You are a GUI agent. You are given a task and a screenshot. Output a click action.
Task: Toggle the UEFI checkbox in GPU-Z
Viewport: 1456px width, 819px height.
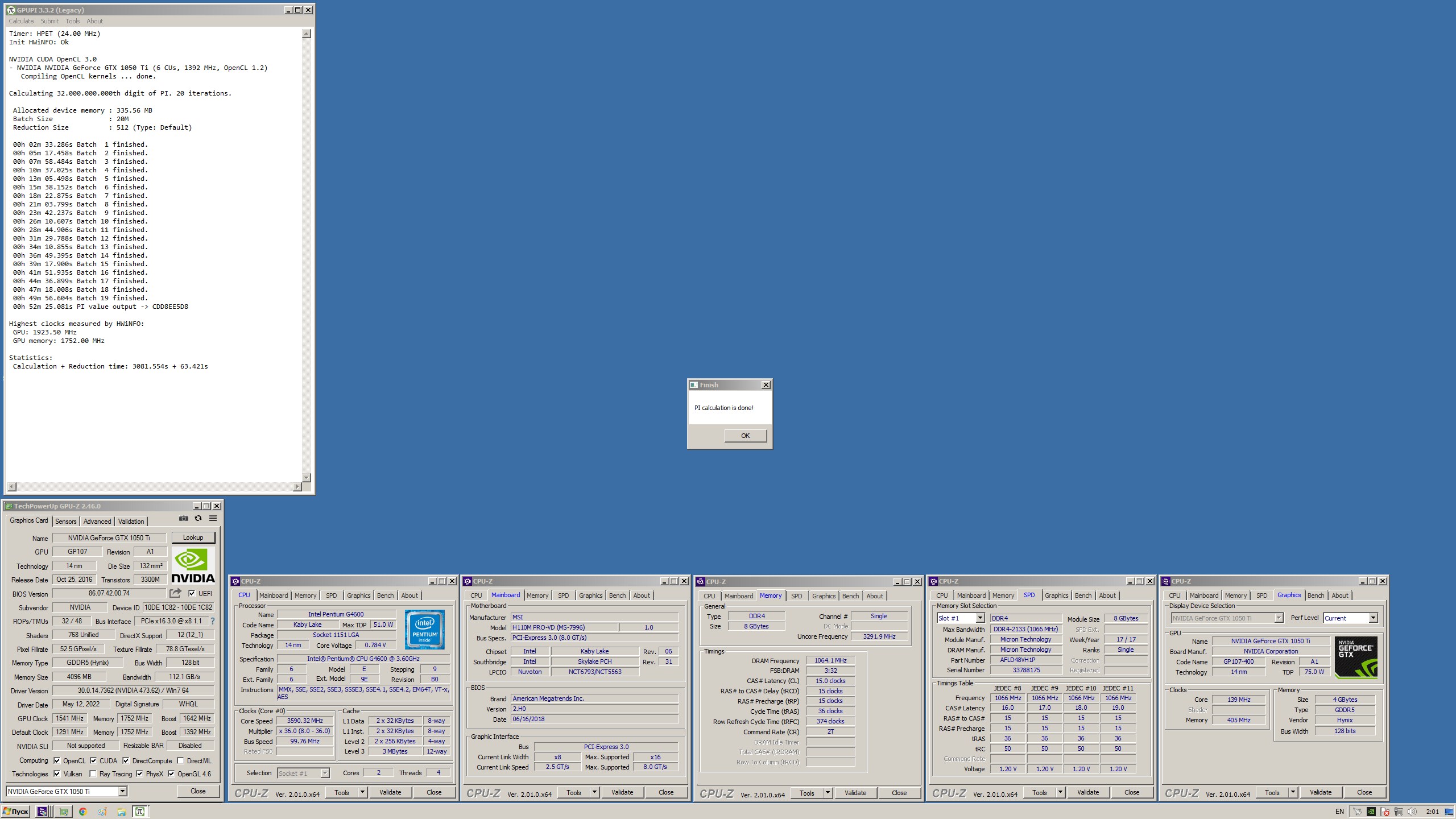192,593
